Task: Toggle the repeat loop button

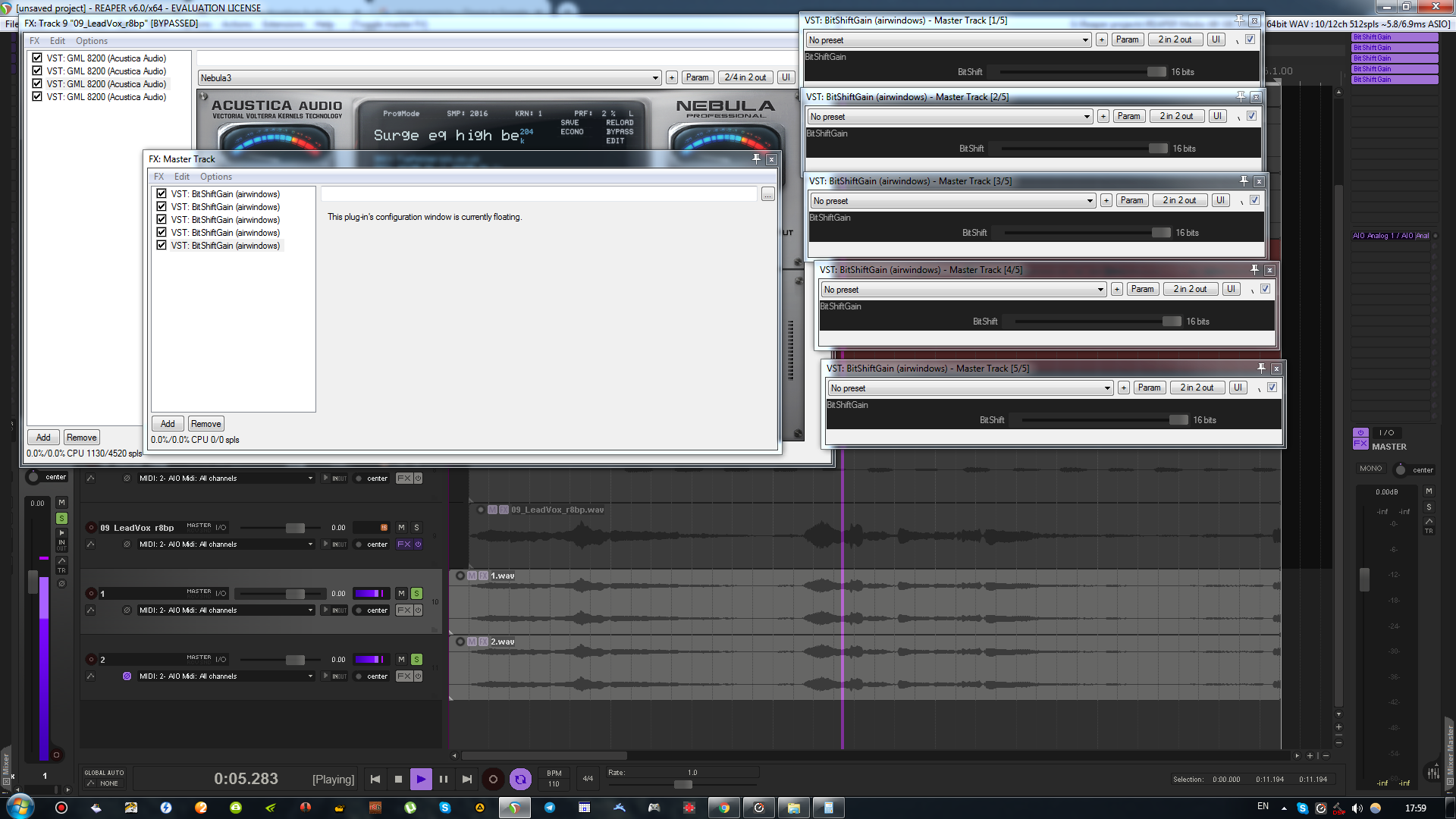Action: (520, 779)
